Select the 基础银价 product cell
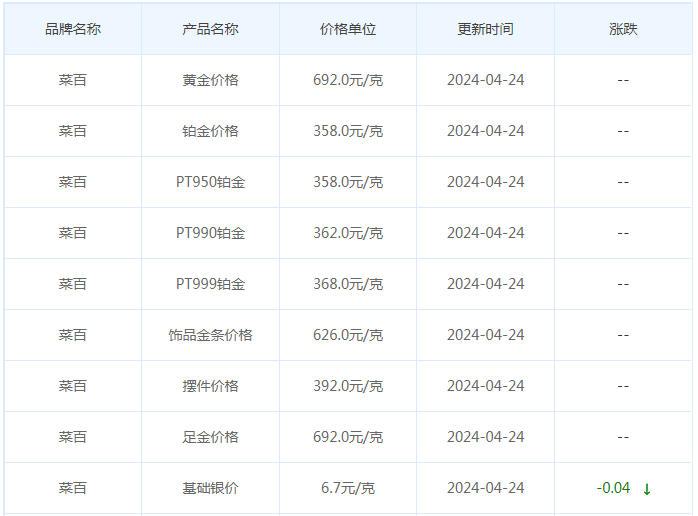 click(210, 488)
